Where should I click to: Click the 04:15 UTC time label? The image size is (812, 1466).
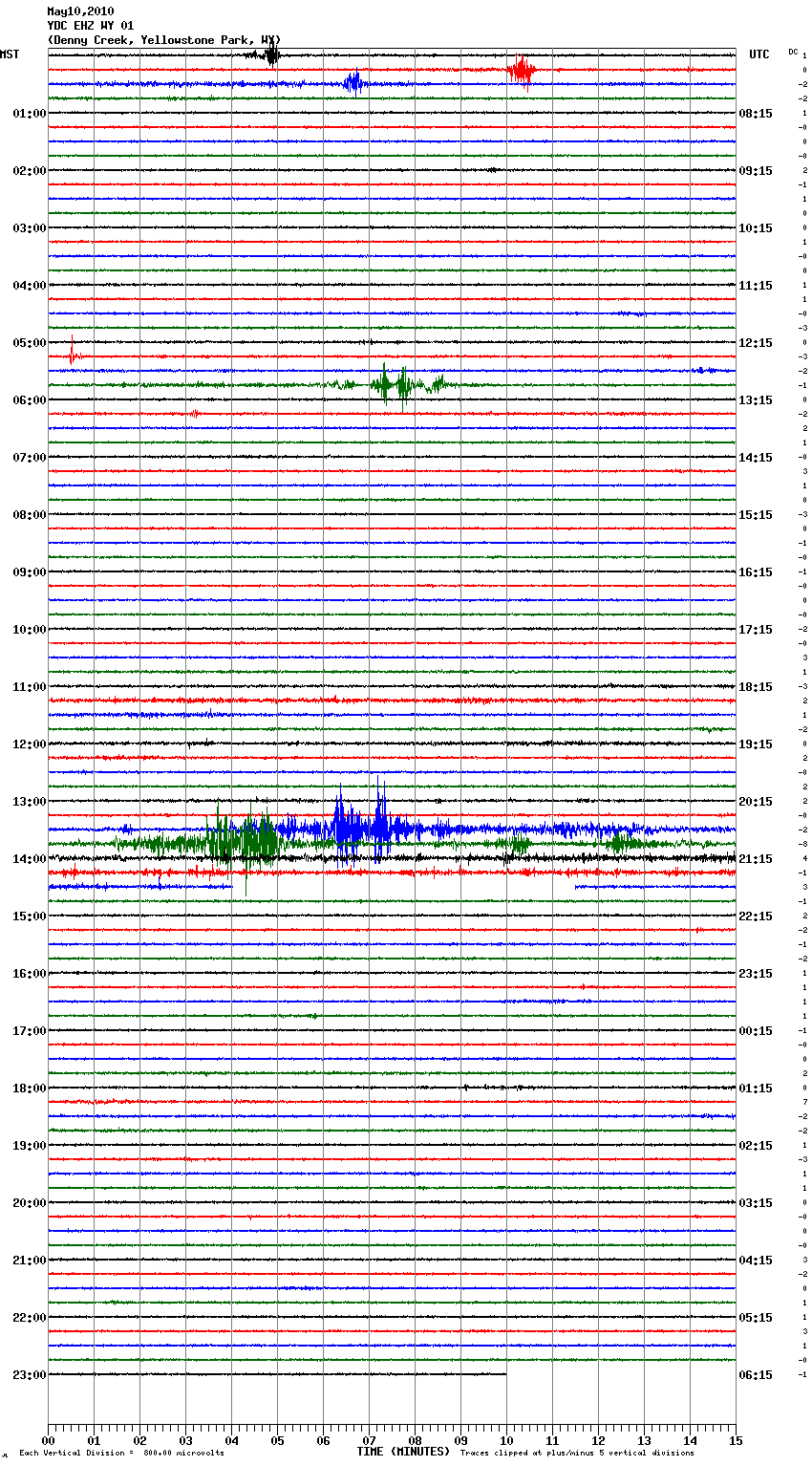click(756, 1261)
